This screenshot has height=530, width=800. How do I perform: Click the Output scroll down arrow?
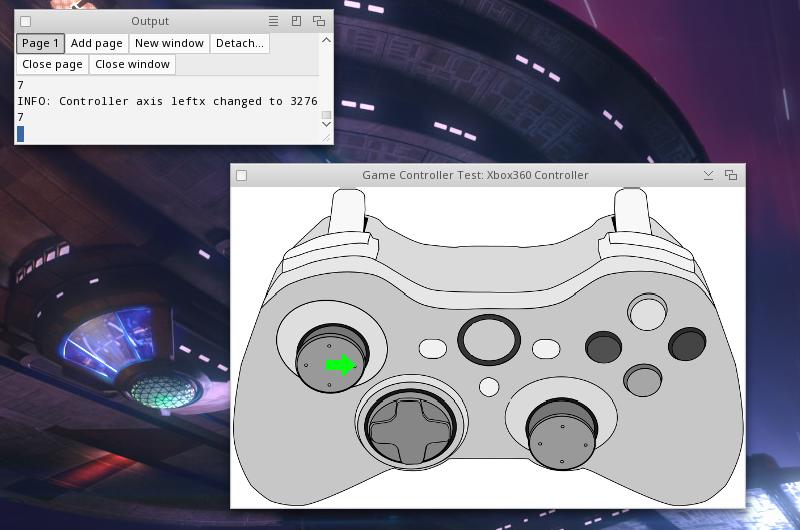(x=327, y=124)
